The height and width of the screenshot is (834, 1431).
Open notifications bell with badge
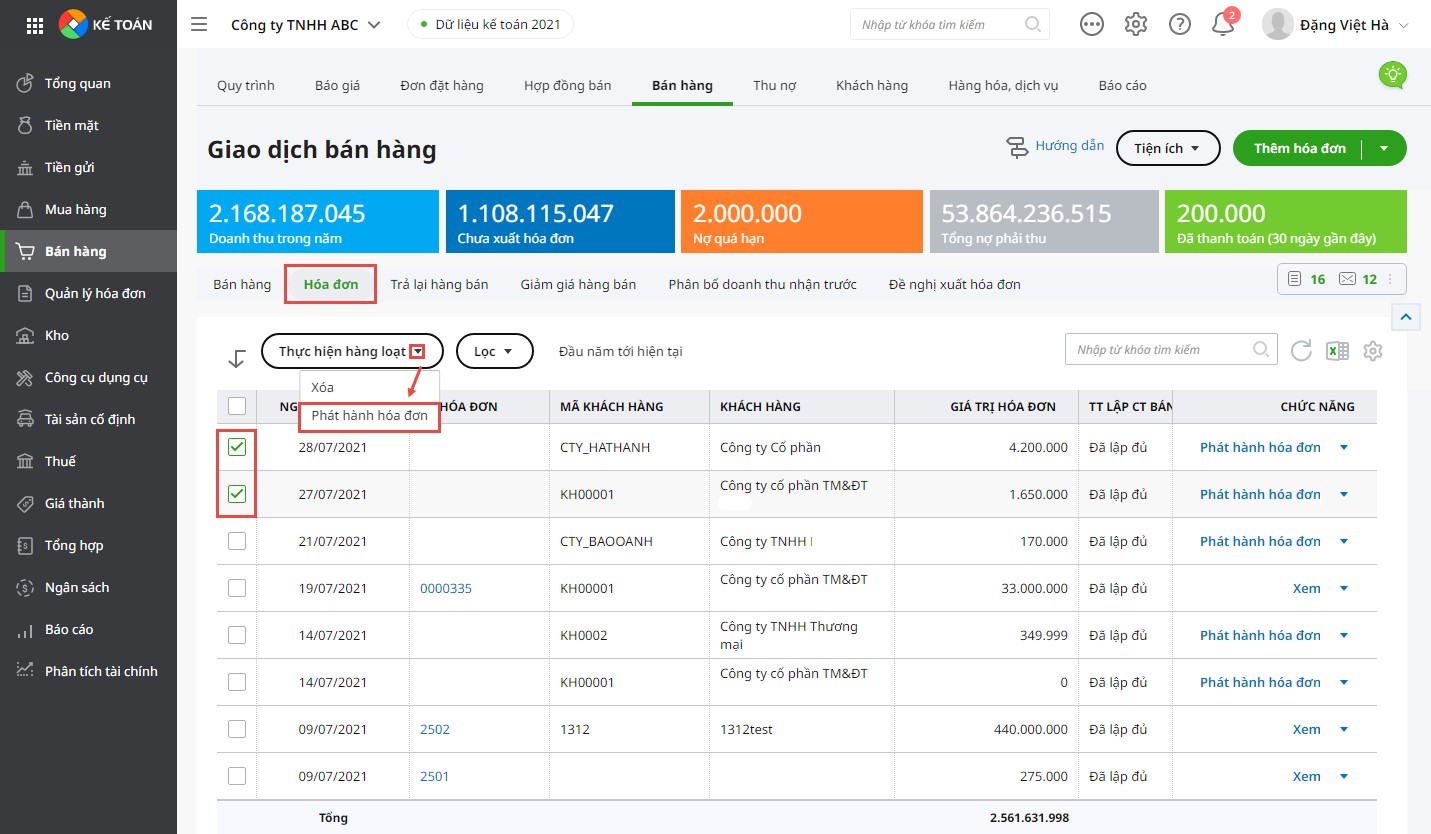pos(1224,23)
